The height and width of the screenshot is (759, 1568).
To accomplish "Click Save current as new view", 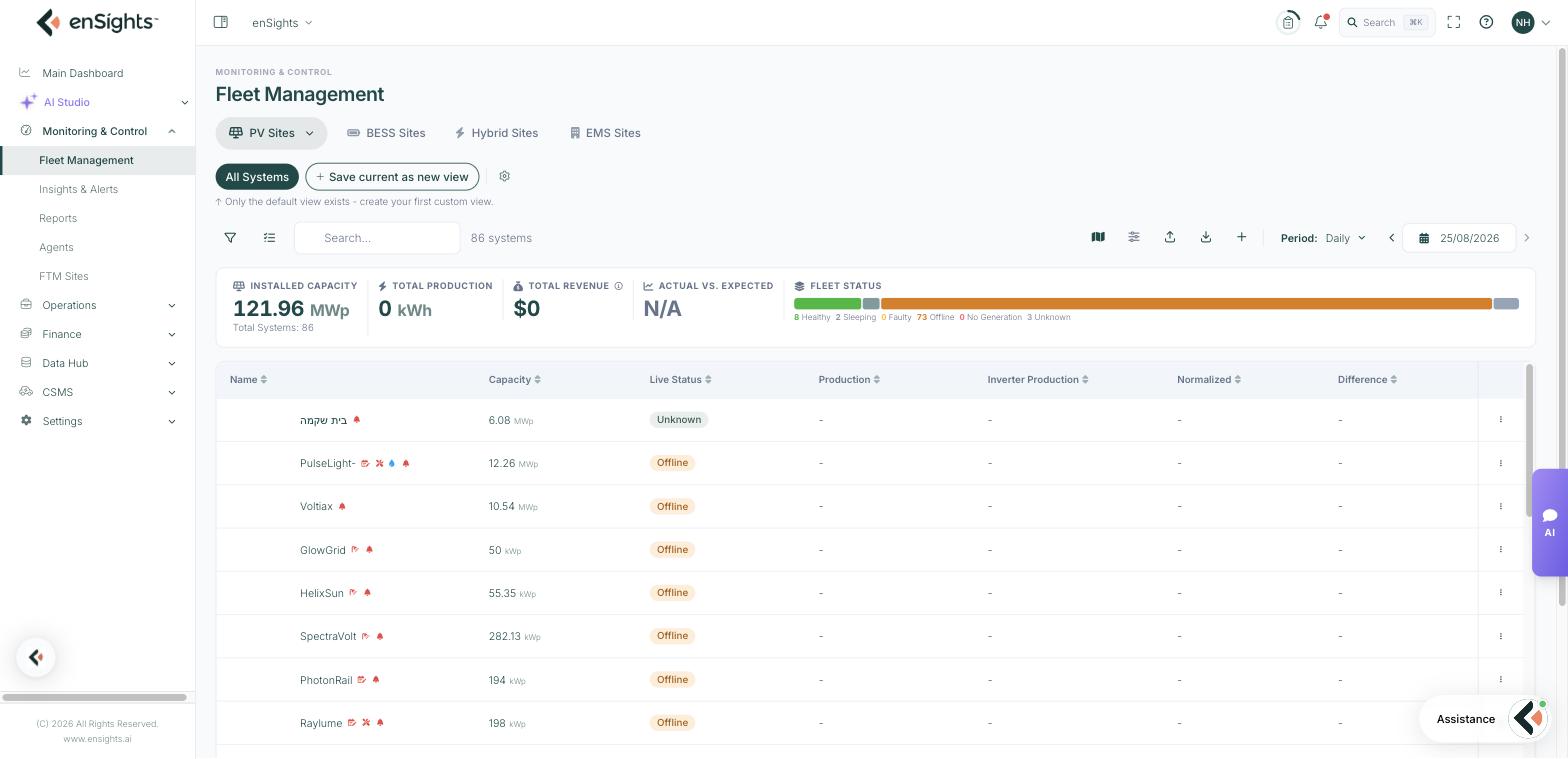I will [392, 177].
